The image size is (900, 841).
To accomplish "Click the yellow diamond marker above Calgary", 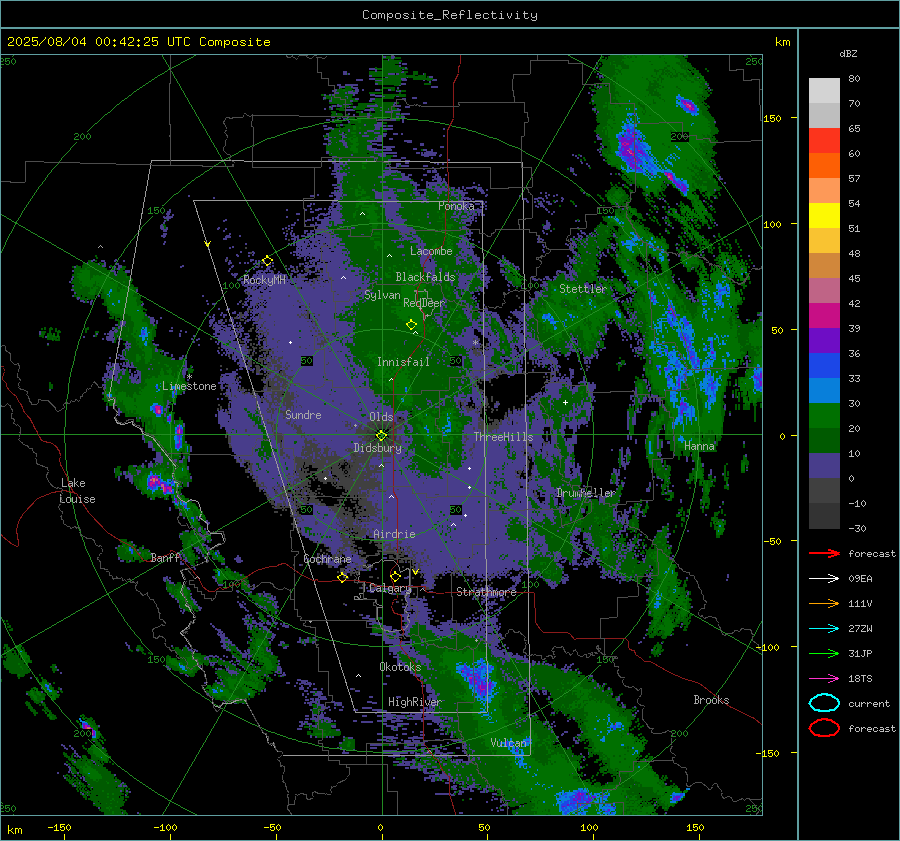I will pyautogui.click(x=395, y=576).
